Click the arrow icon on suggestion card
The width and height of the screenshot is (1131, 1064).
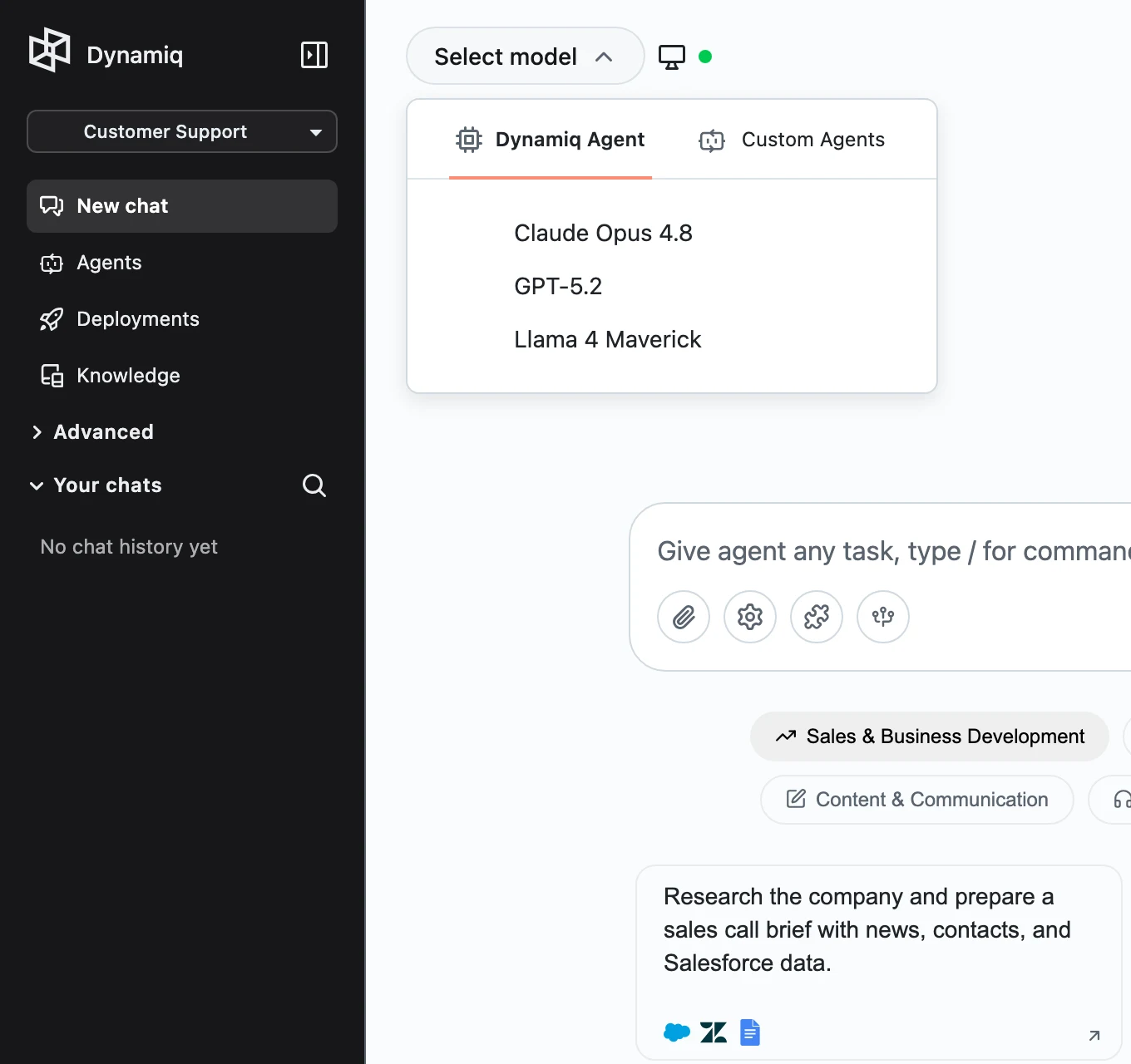(x=1094, y=1035)
